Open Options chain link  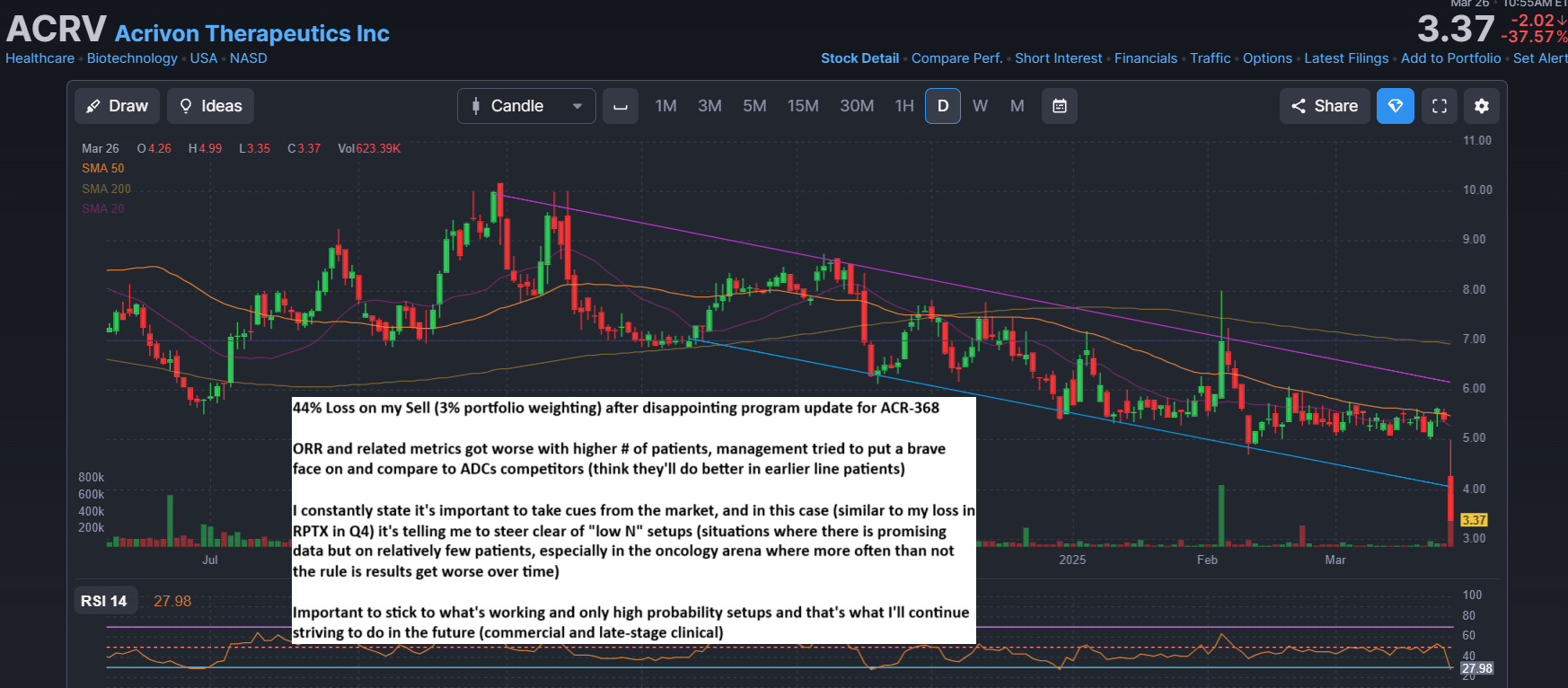click(1267, 58)
